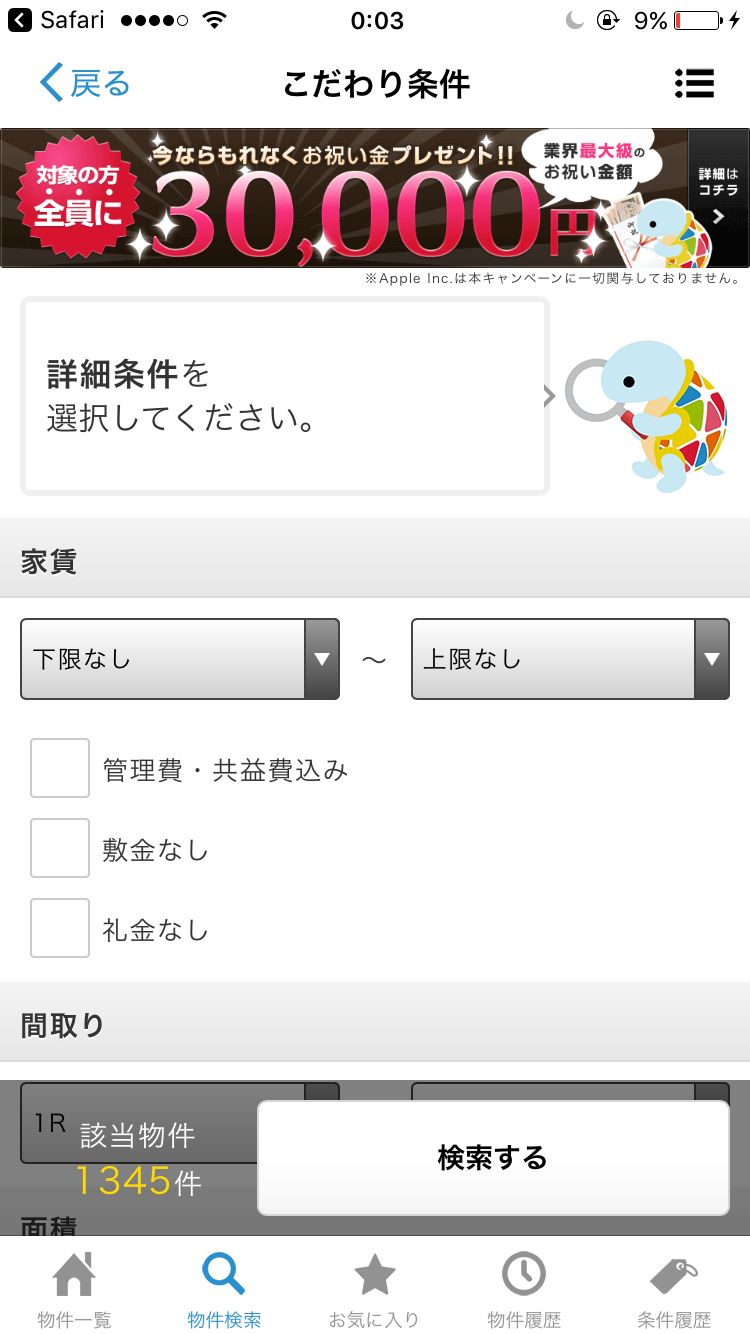
Task: Tap the 戻る back text
Action: [100, 83]
